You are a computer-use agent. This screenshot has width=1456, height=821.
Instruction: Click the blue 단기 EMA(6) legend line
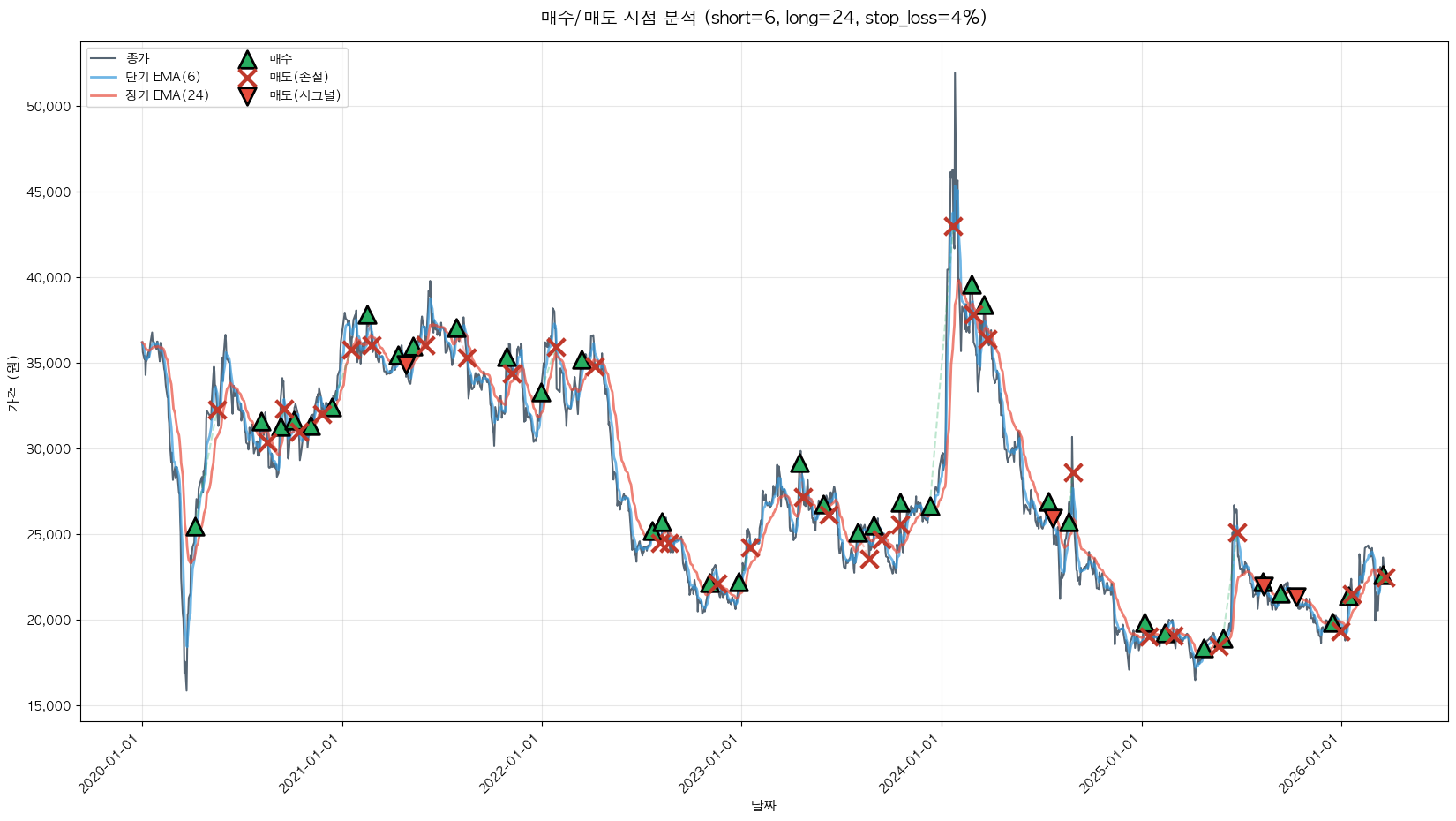pyautogui.click(x=104, y=77)
